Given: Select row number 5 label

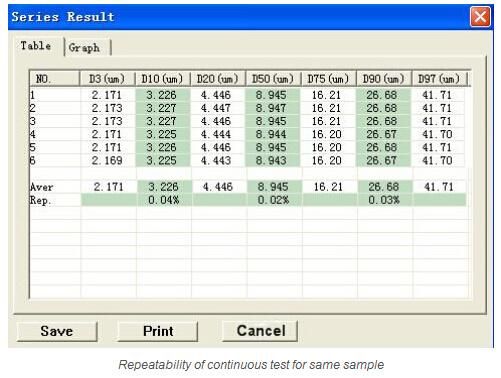Looking at the screenshot, I should (32, 147).
